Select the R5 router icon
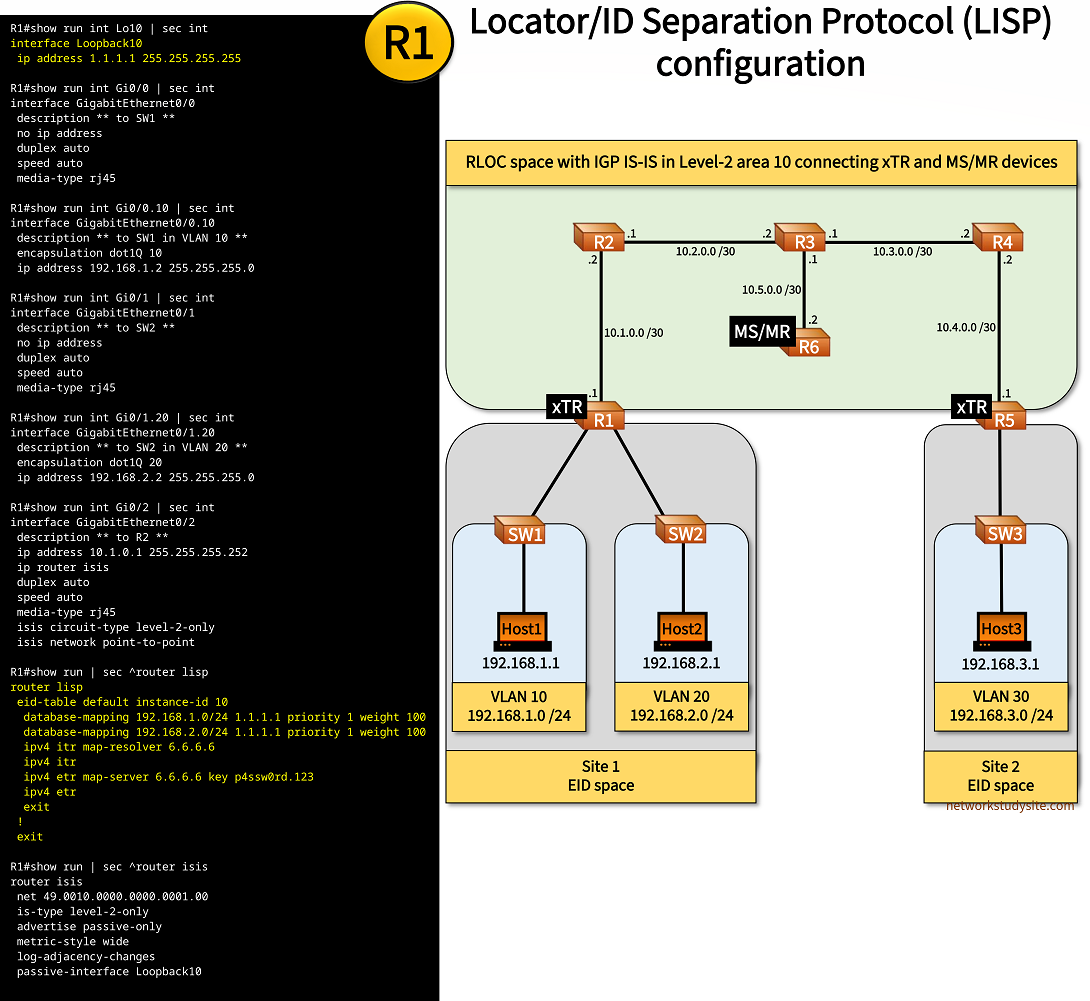Screen dimensions: 1090x1001 1003,419
